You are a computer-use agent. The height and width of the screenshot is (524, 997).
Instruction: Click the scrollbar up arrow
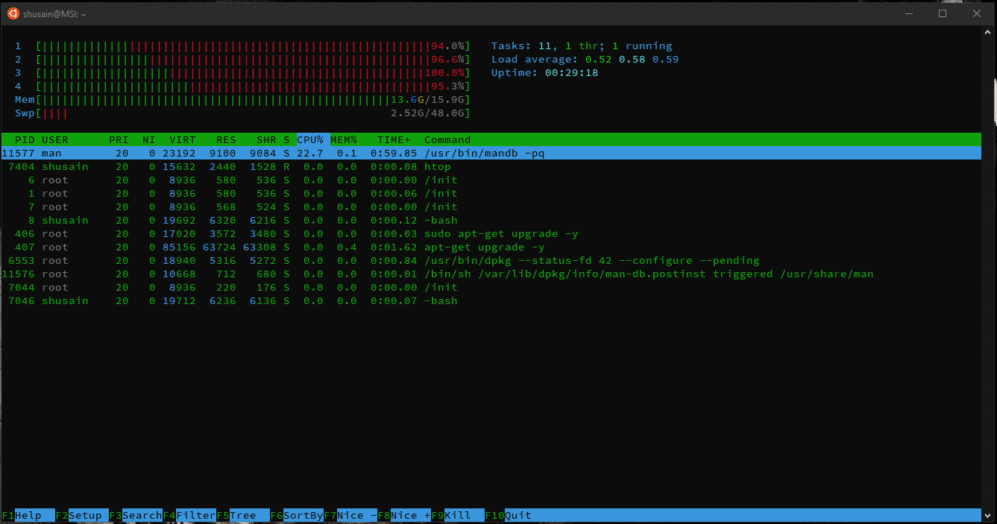coord(987,32)
